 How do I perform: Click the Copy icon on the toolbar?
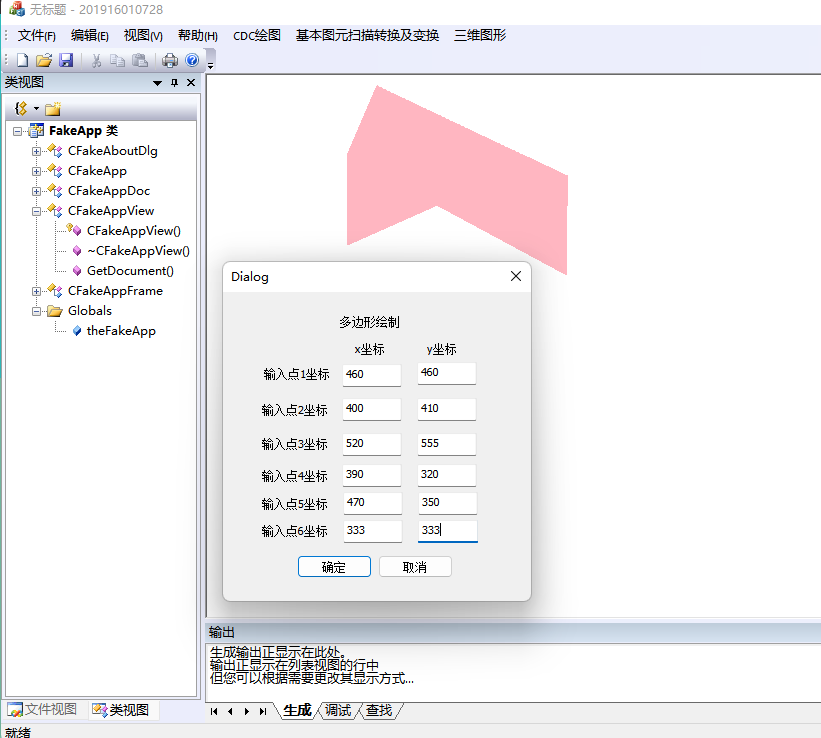coord(118,60)
